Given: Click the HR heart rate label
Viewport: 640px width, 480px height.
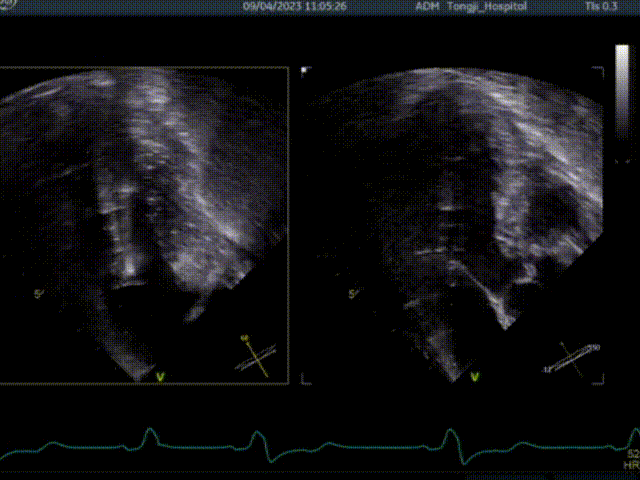Looking at the screenshot, I should point(630,466).
